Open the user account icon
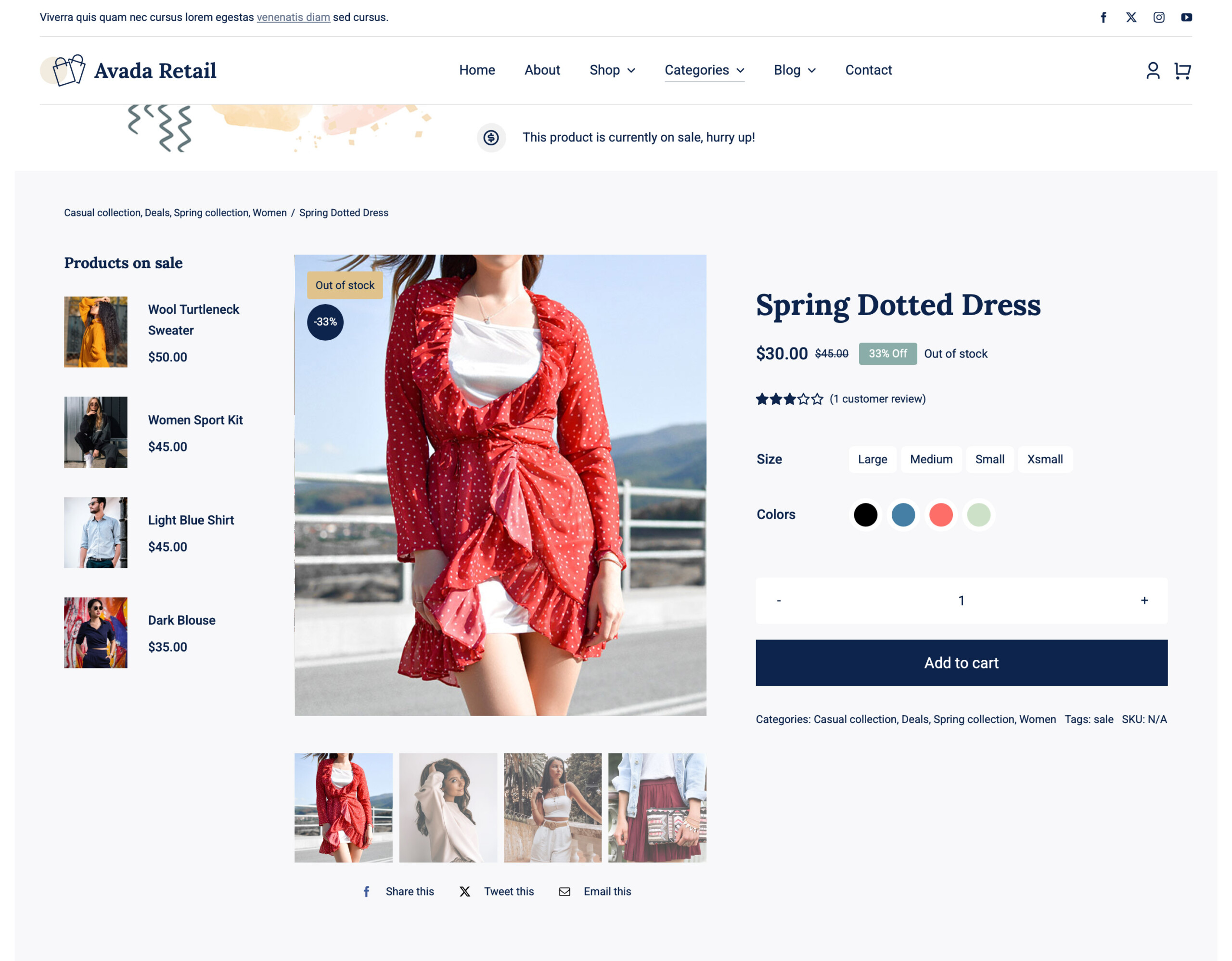1232x961 pixels. pos(1153,70)
